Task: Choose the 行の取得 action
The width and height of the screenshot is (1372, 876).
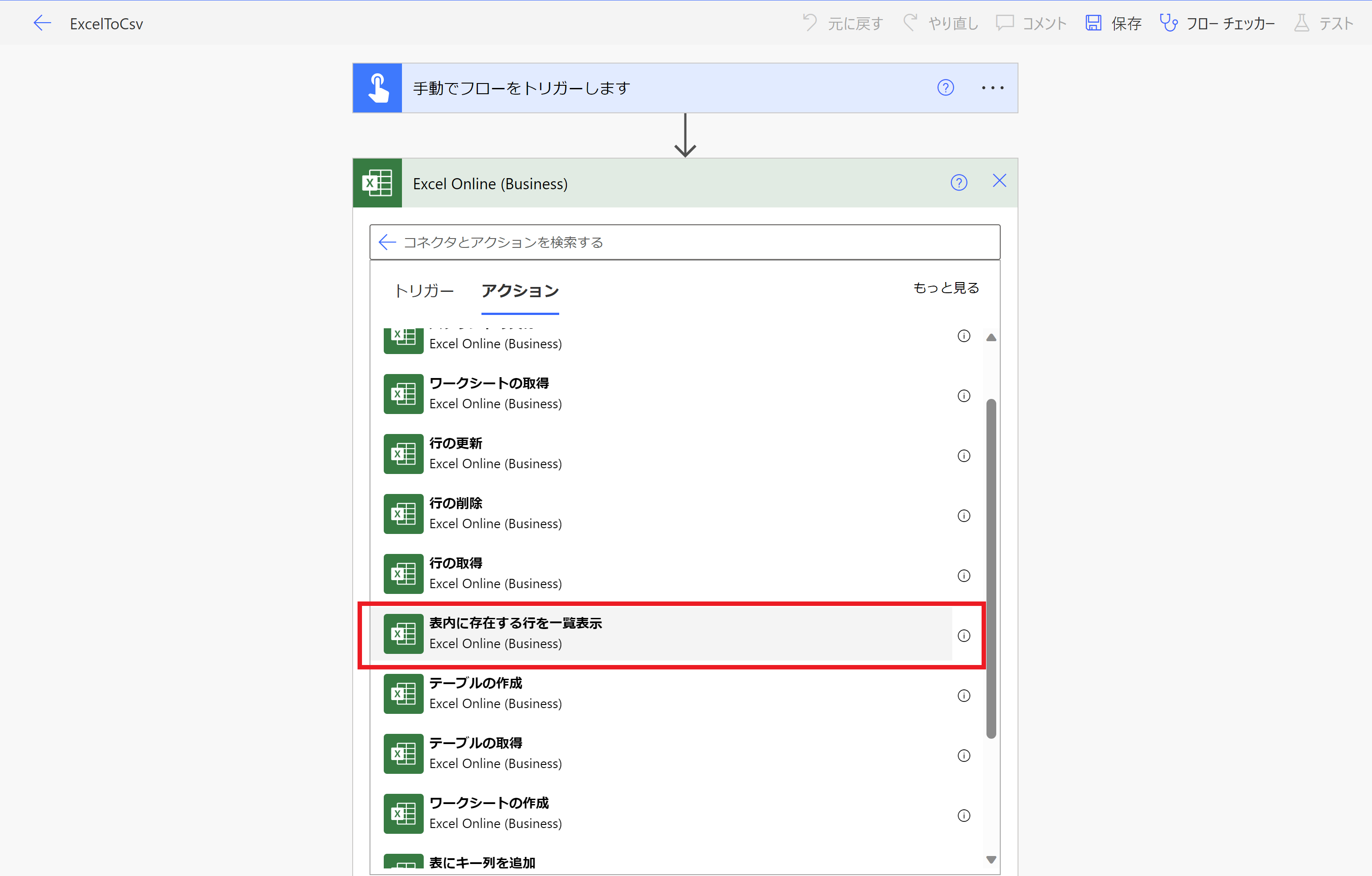Action: click(661, 573)
